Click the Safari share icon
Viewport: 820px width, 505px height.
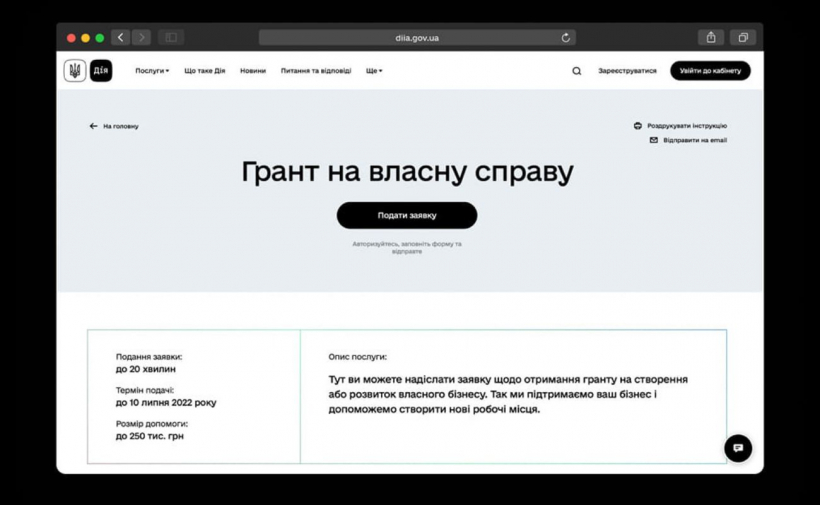(x=711, y=38)
